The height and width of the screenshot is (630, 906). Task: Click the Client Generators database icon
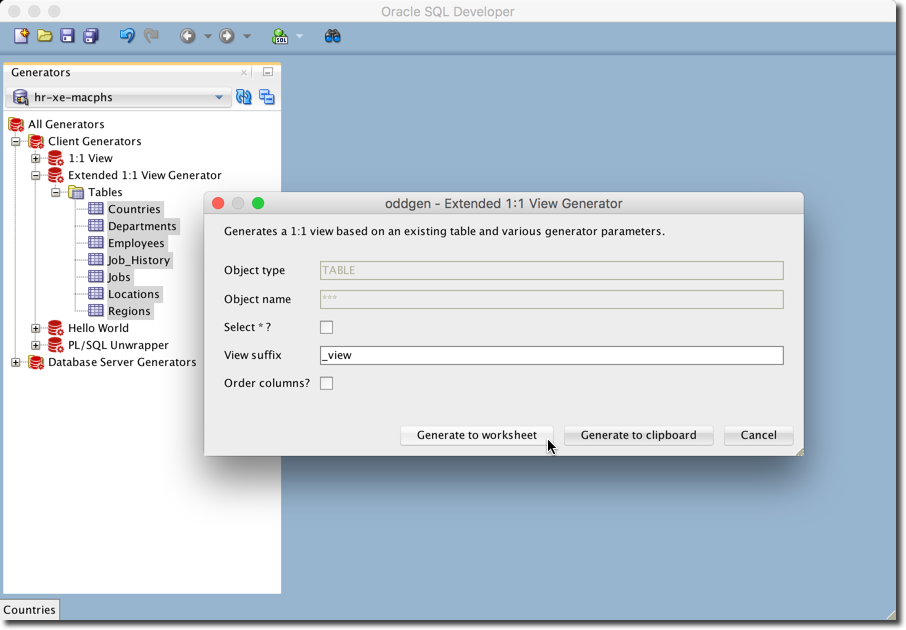36,141
